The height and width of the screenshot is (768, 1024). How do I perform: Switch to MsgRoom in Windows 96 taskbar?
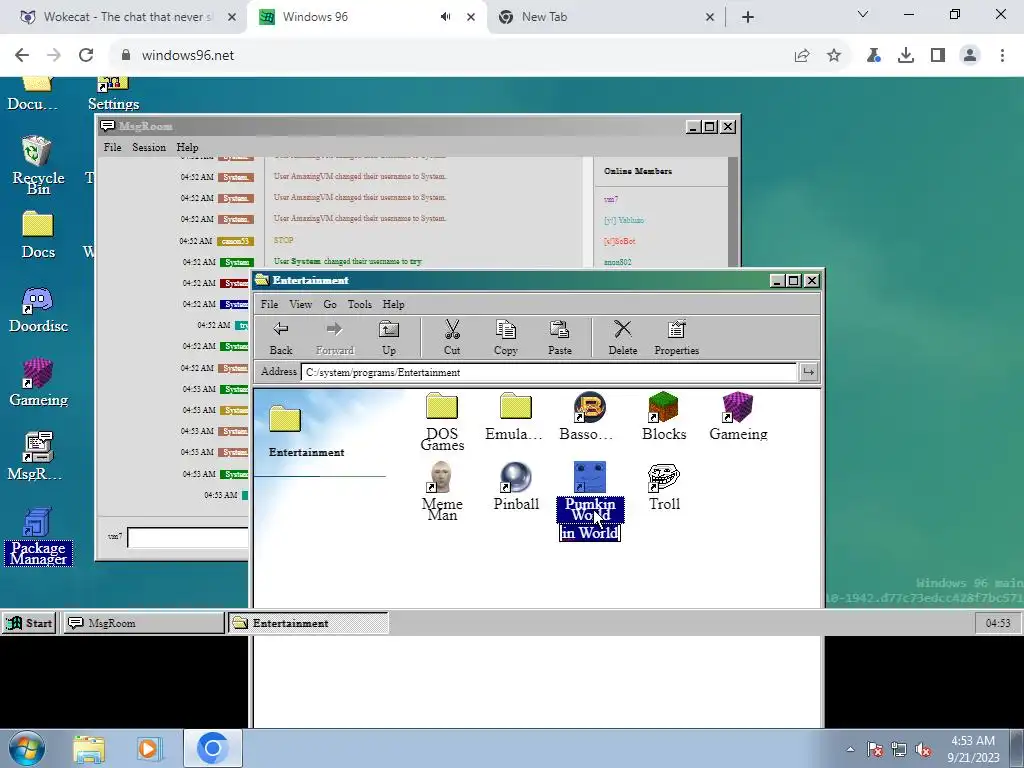click(x=143, y=623)
